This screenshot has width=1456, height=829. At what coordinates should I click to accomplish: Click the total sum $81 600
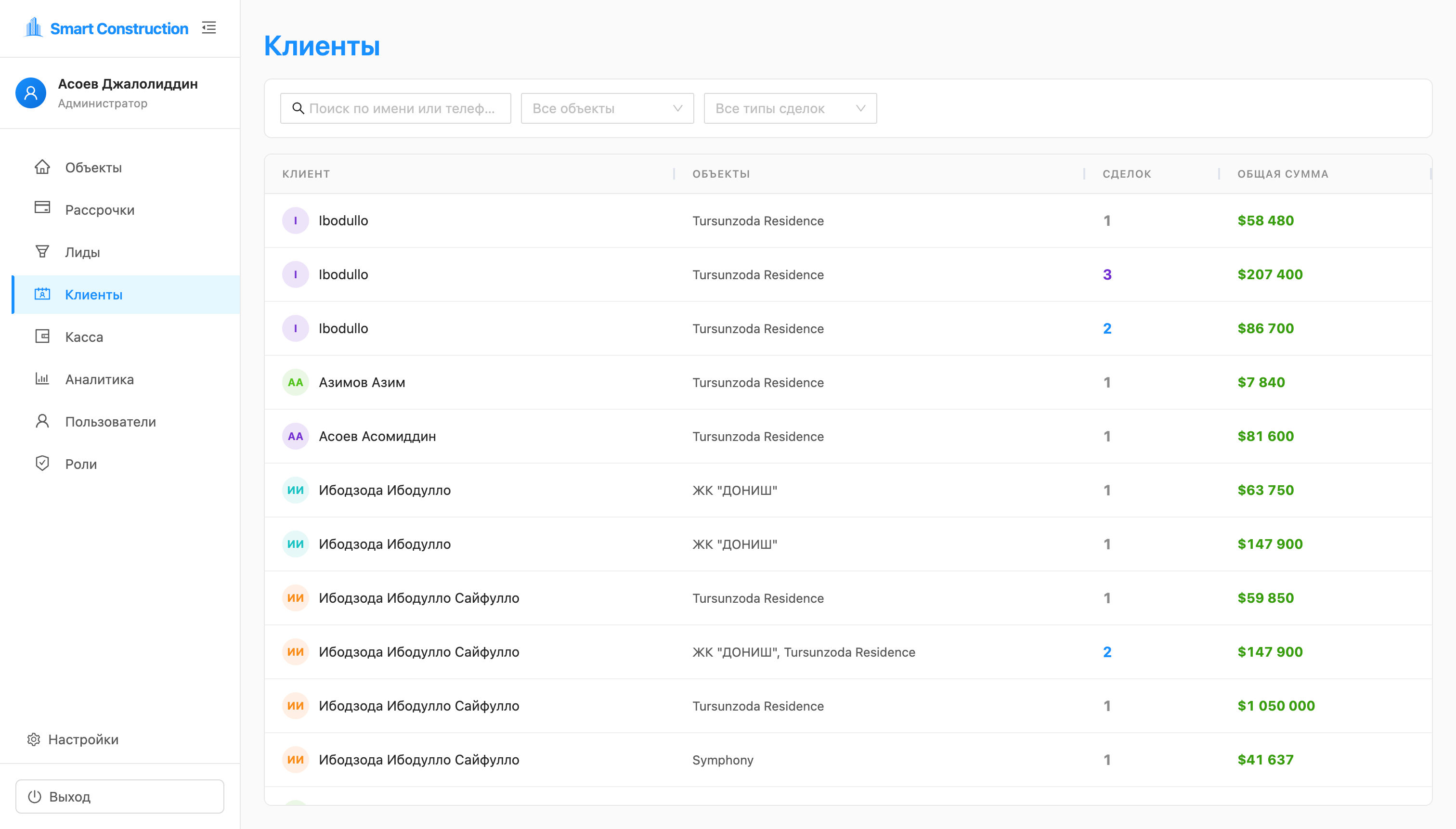[x=1265, y=436]
